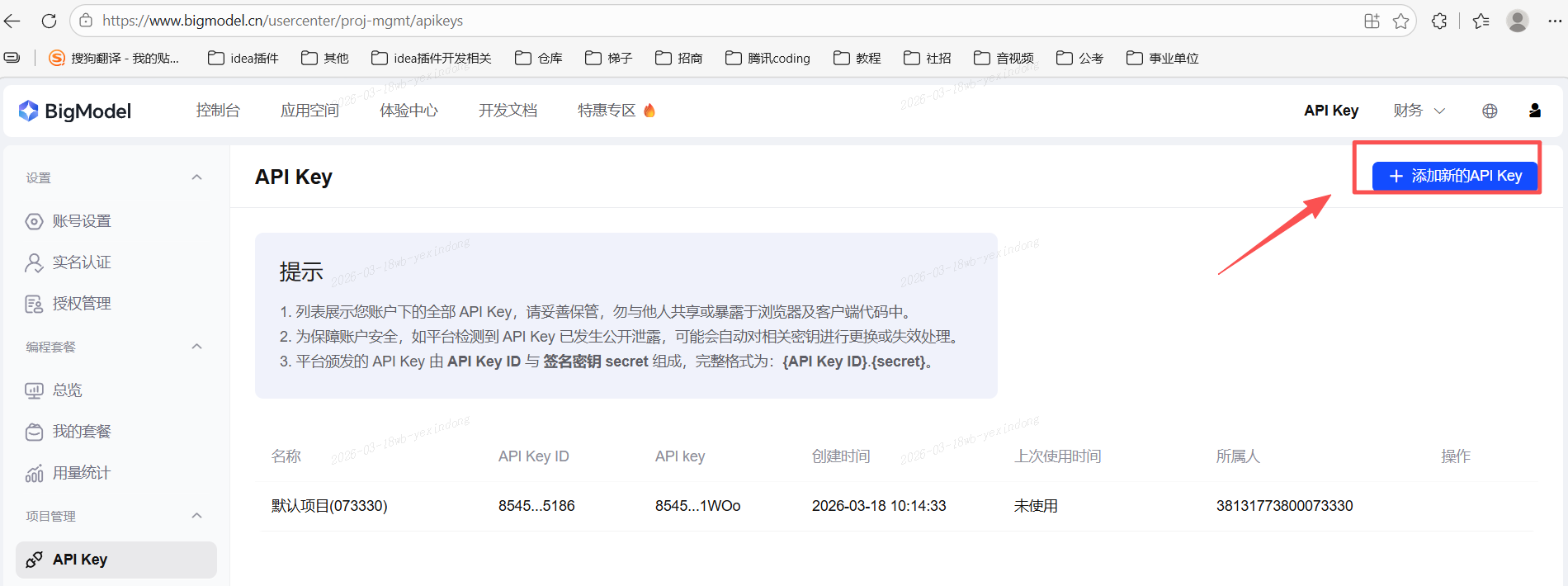
Task: Select API Key in top navigation
Action: pos(1331,111)
